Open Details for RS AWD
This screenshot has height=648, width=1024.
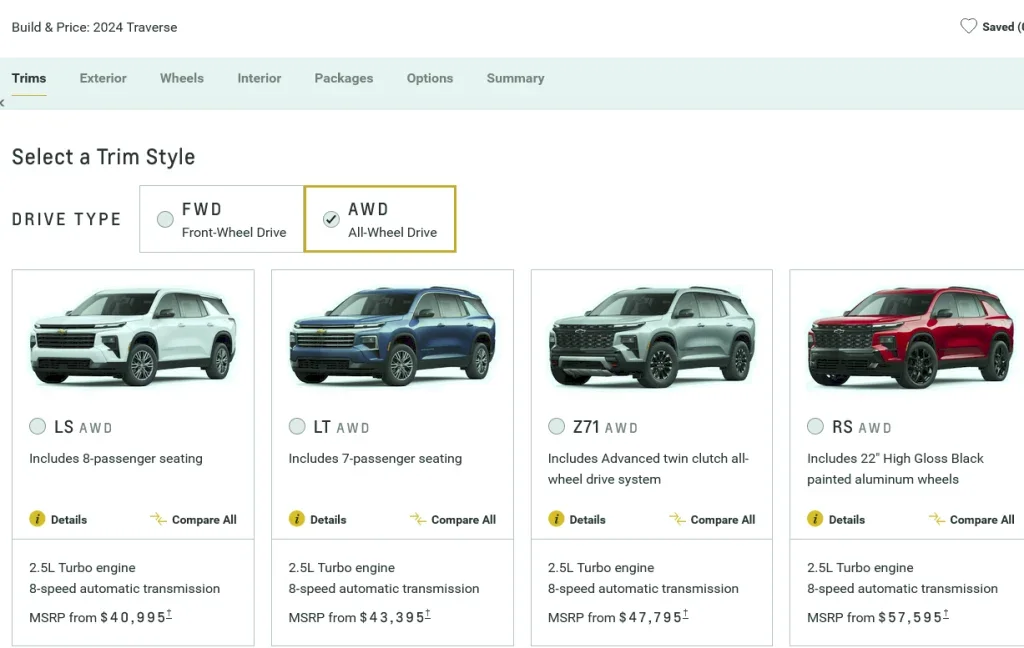tap(846, 520)
